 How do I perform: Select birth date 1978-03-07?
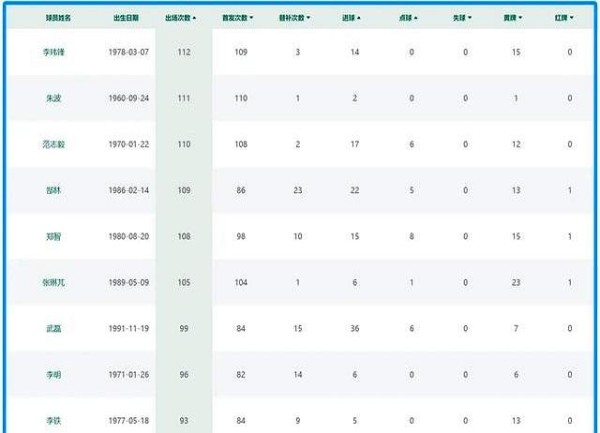coord(129,52)
